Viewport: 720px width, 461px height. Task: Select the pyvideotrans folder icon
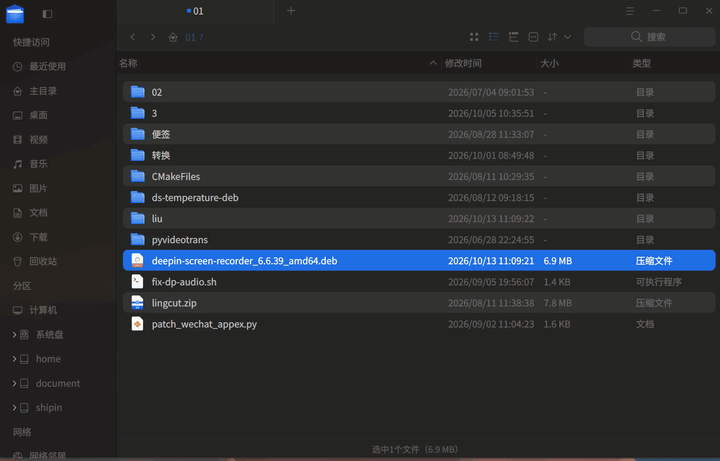[x=137, y=240]
